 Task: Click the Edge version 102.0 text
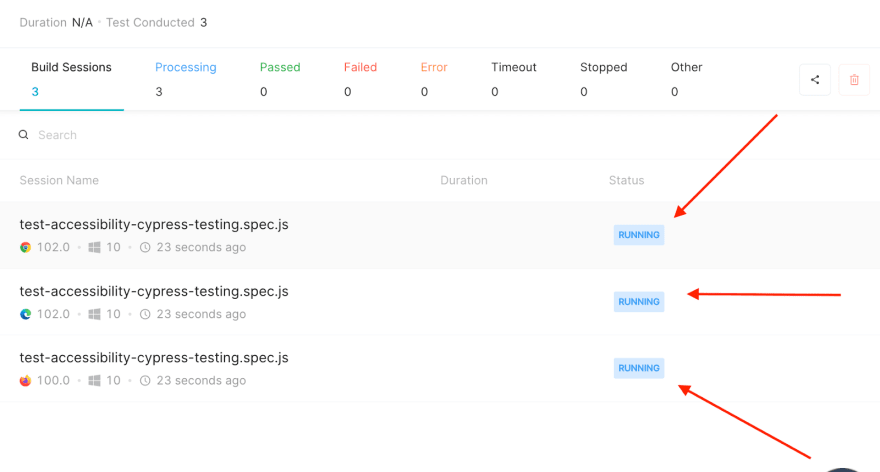pyautogui.click(x=53, y=314)
